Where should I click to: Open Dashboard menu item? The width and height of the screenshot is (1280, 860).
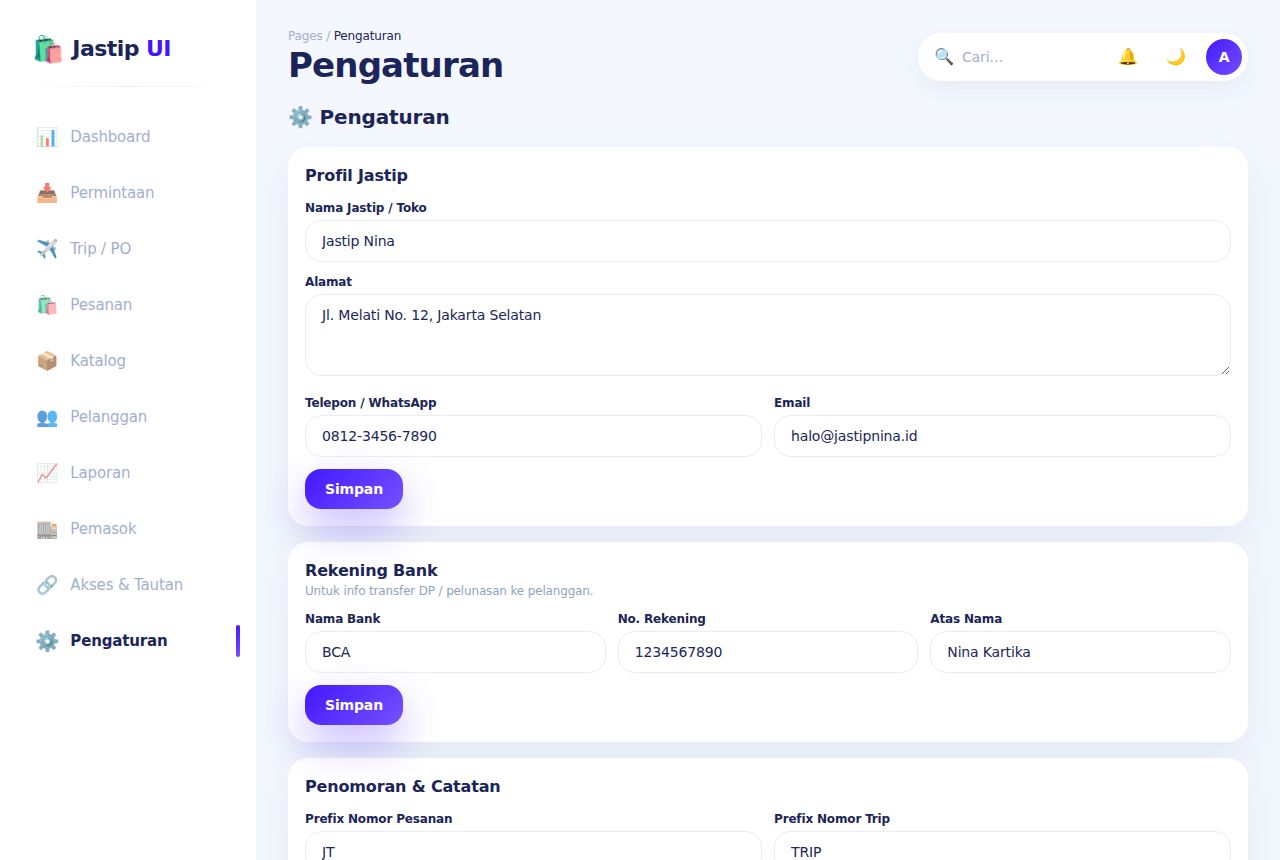[128, 137]
